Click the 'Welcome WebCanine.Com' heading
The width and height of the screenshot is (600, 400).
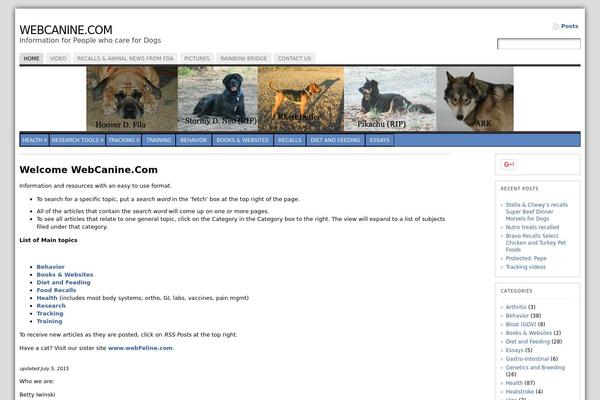point(88,170)
